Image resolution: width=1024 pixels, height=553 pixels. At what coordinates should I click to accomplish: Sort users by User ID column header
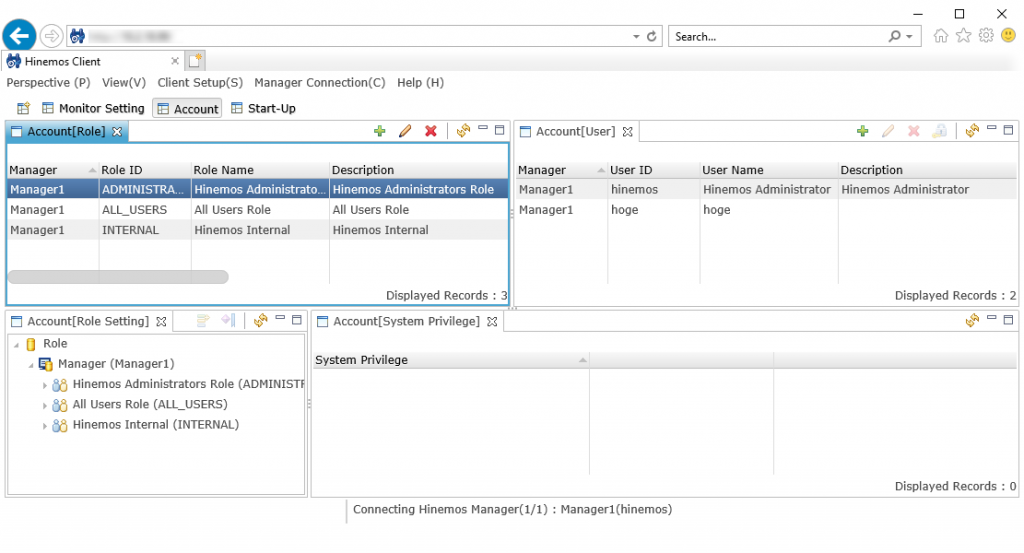pos(654,170)
